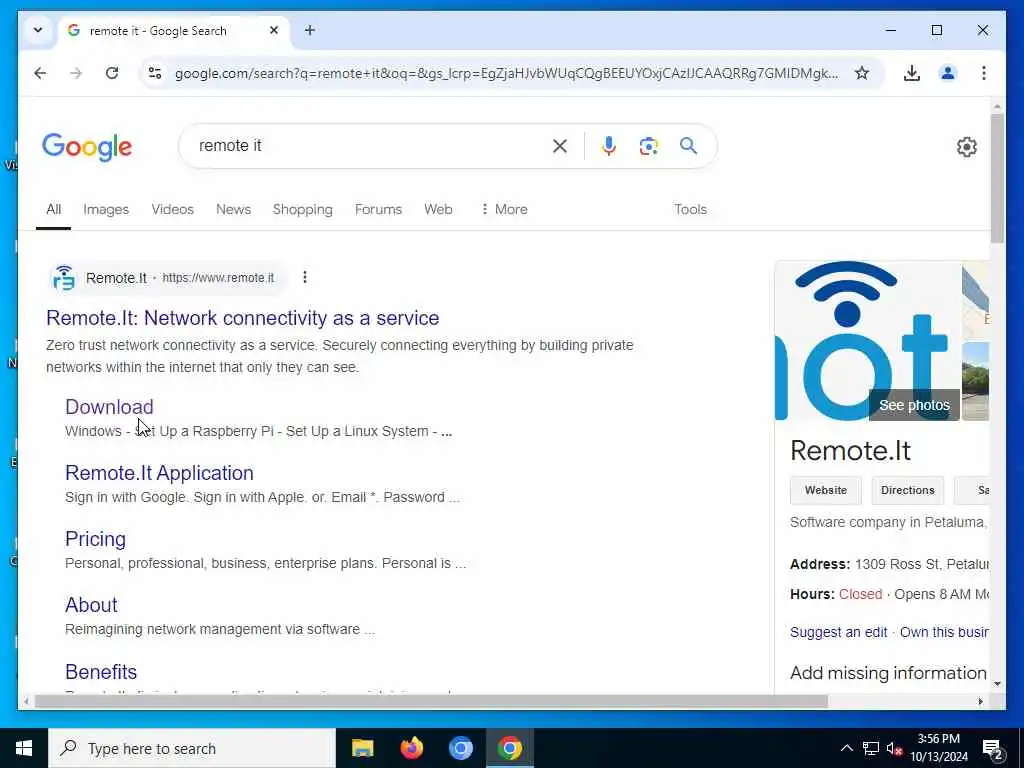Open the Remote.It logo image in panel
Screen dimensions: 1024x768
(x=867, y=340)
